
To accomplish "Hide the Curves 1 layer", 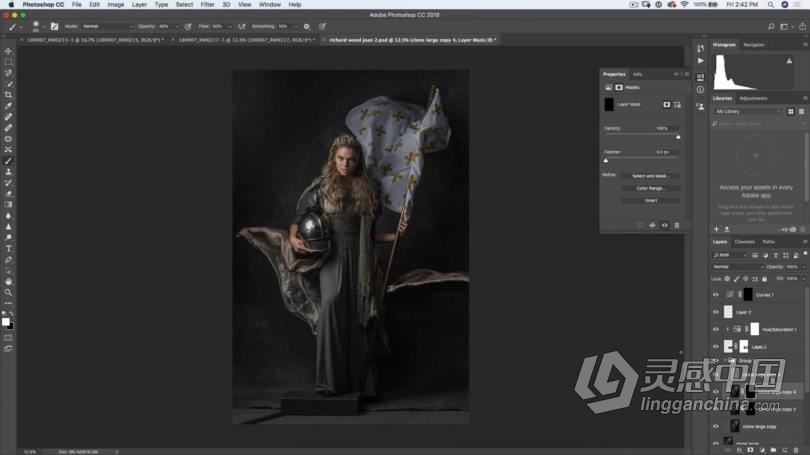I will click(716, 295).
